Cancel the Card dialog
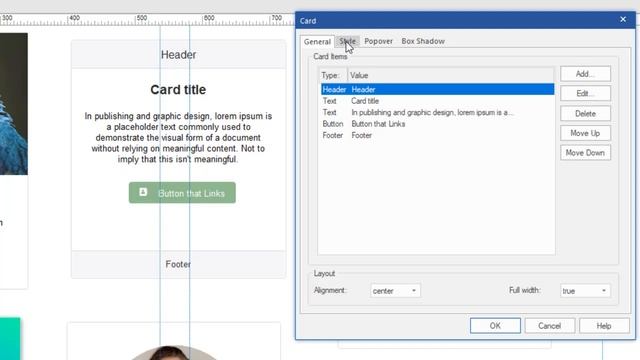 pyautogui.click(x=549, y=326)
